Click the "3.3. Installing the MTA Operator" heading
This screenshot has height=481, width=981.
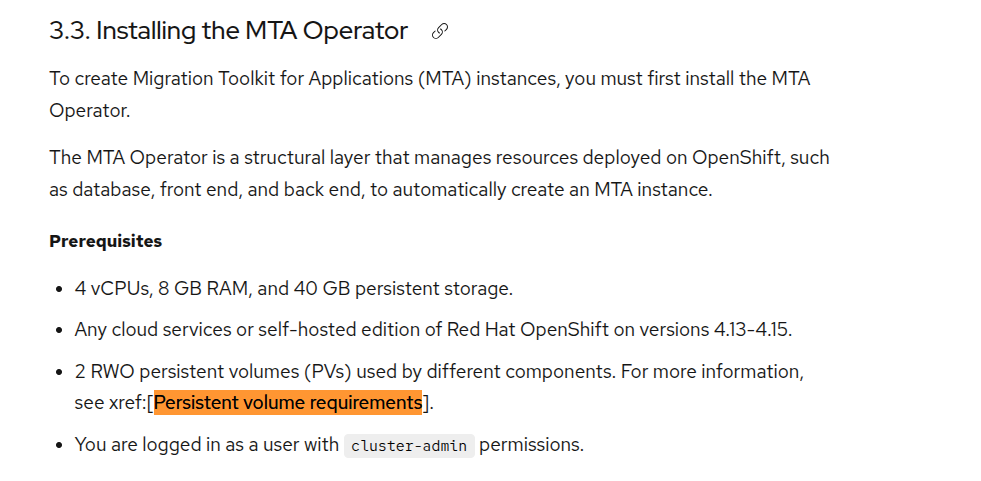[x=228, y=31]
